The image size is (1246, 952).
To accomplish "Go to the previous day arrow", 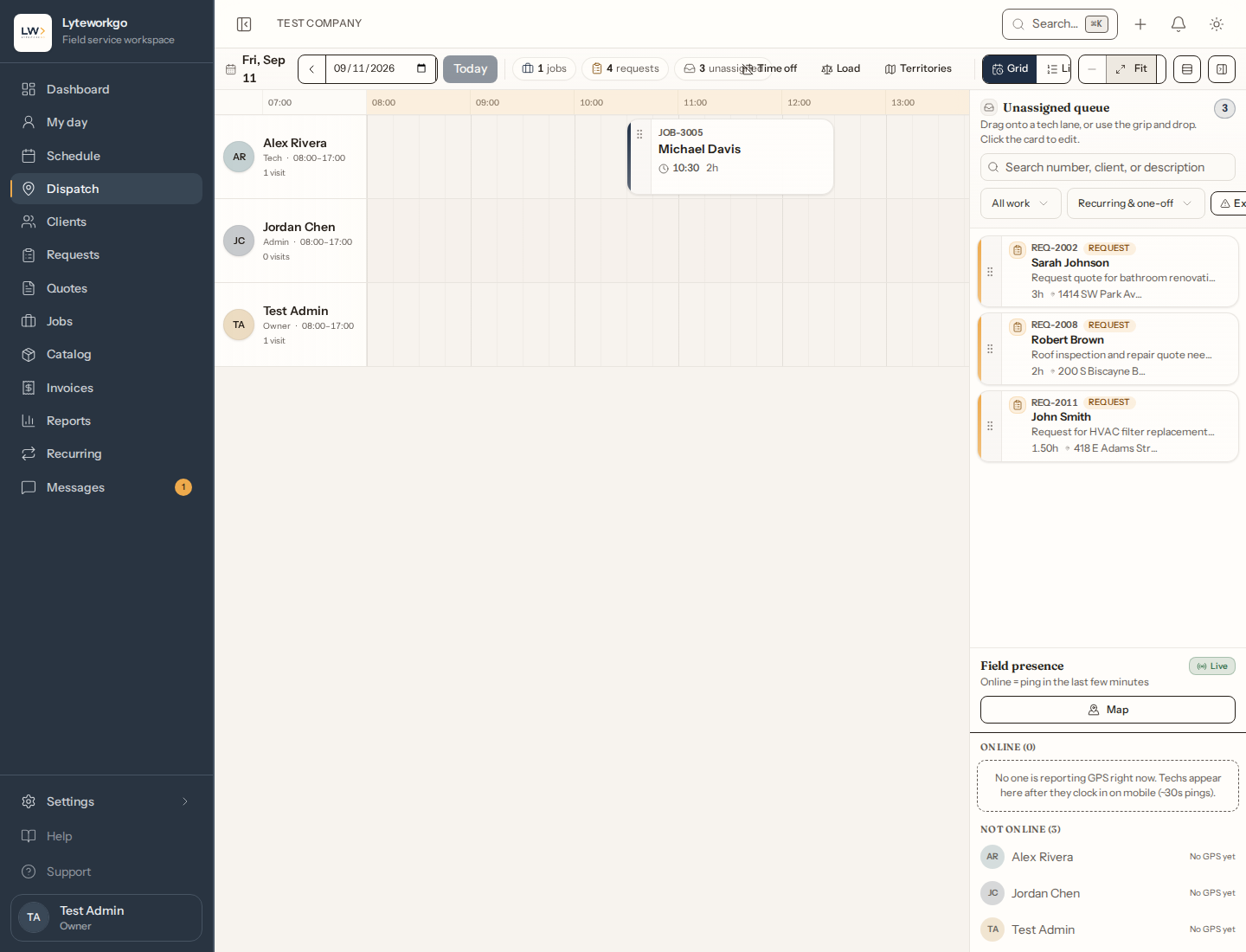I will [x=311, y=69].
